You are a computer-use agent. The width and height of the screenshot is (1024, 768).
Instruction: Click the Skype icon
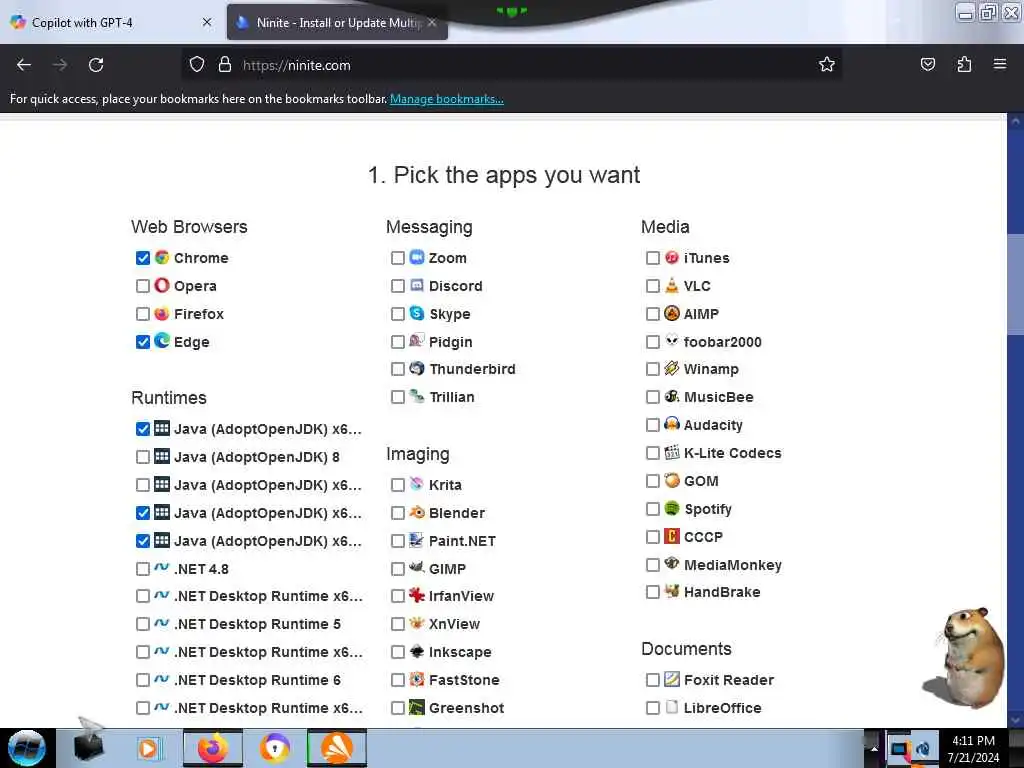(417, 313)
